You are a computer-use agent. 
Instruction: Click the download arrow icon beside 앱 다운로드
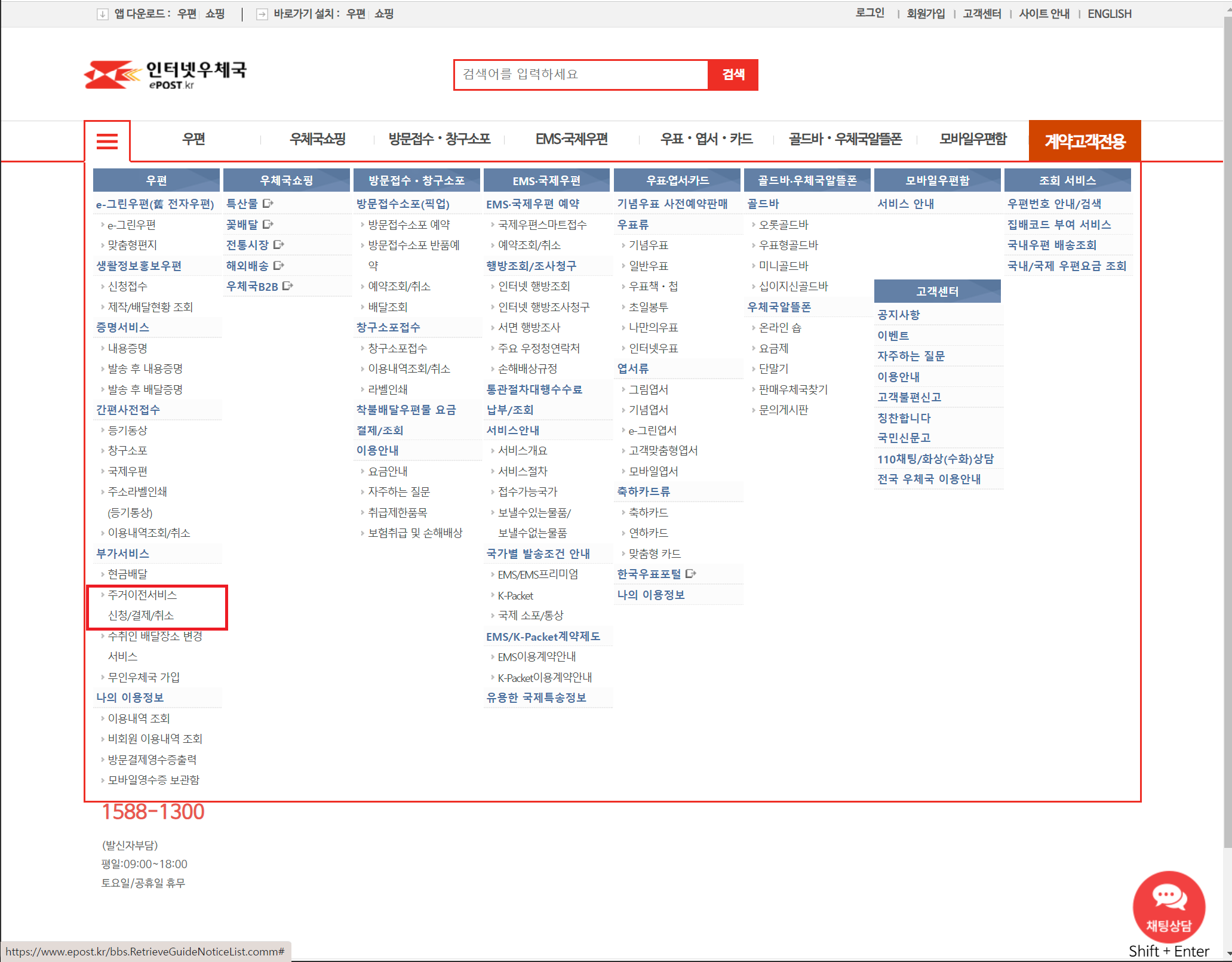pos(103,13)
